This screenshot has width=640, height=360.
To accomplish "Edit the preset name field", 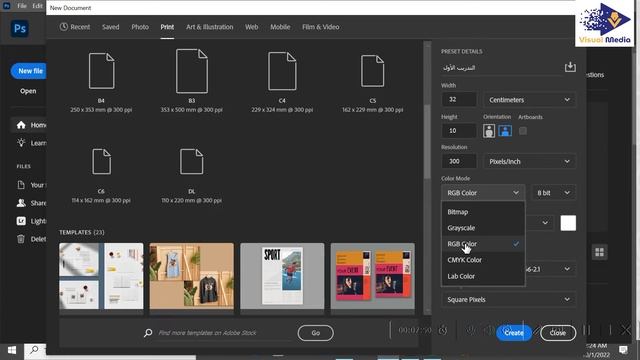I will (502, 67).
